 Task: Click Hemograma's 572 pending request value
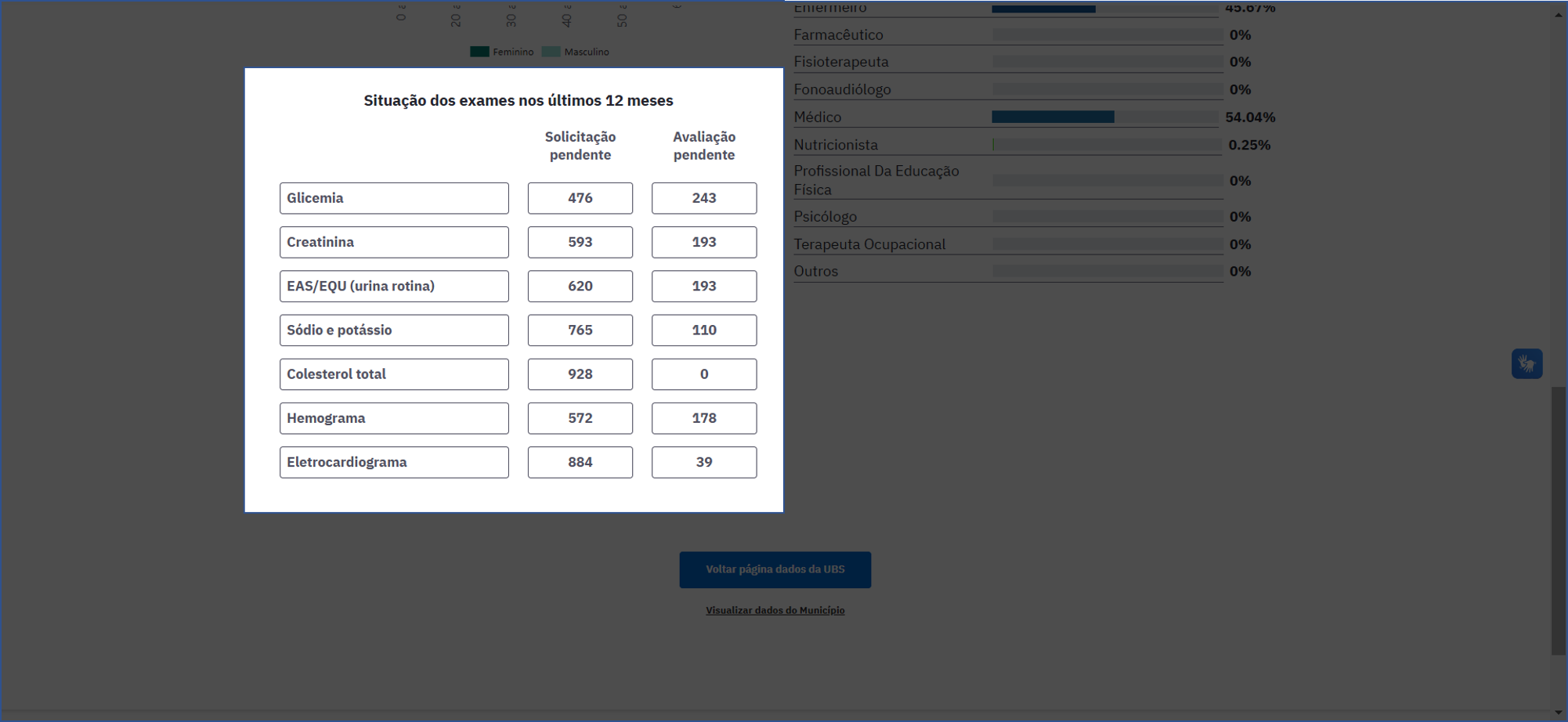click(x=580, y=418)
